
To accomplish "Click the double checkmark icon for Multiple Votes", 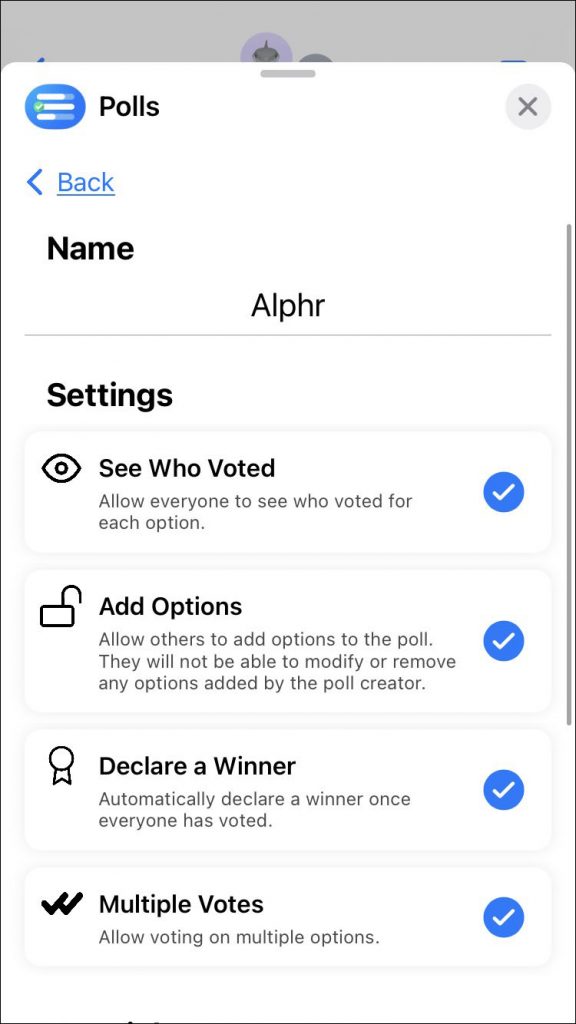I will 60,903.
